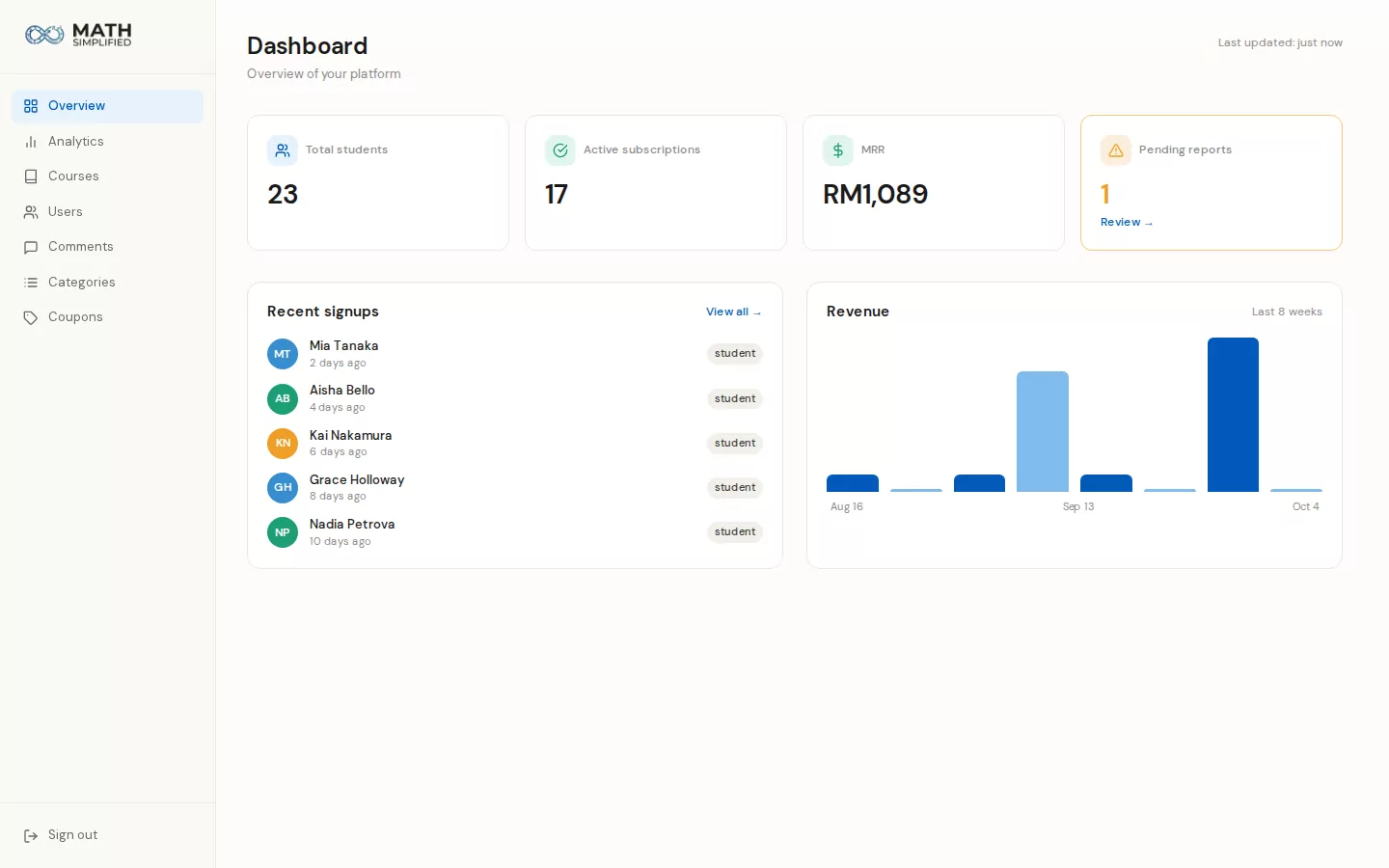
Task: Click the Total students people icon
Action: point(283,150)
